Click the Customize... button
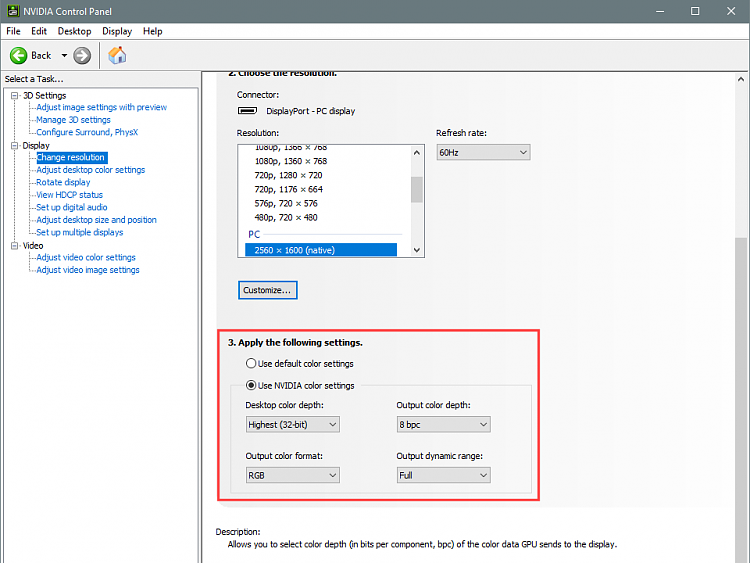 coord(267,290)
